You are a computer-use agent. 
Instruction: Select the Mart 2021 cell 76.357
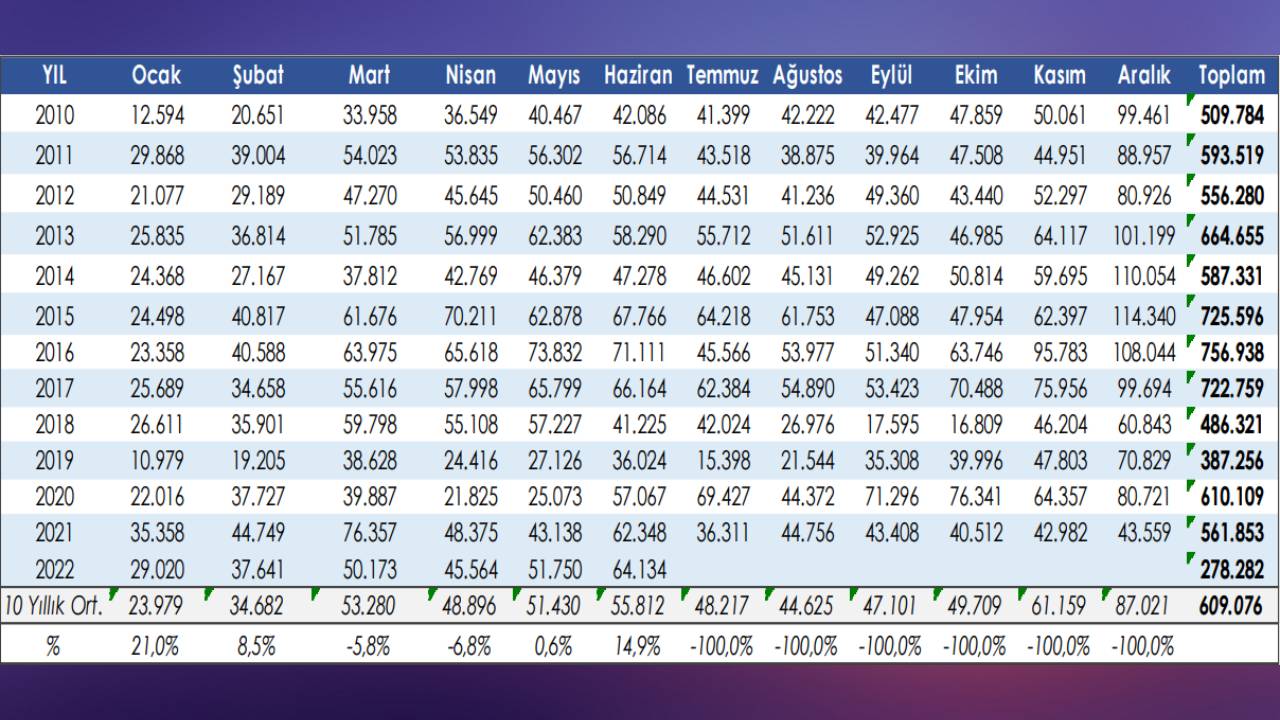(x=370, y=532)
